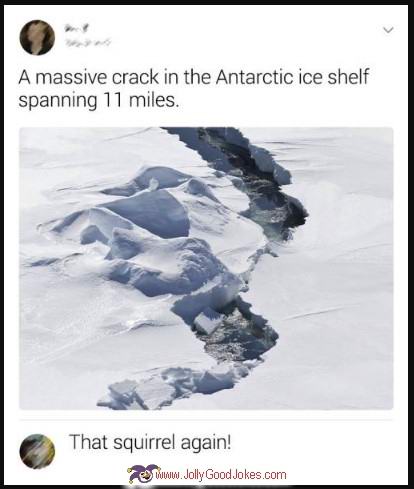This screenshot has height=489, width=414.
Task: Click the word "Antarctic" in the tweet
Action: tap(253, 77)
